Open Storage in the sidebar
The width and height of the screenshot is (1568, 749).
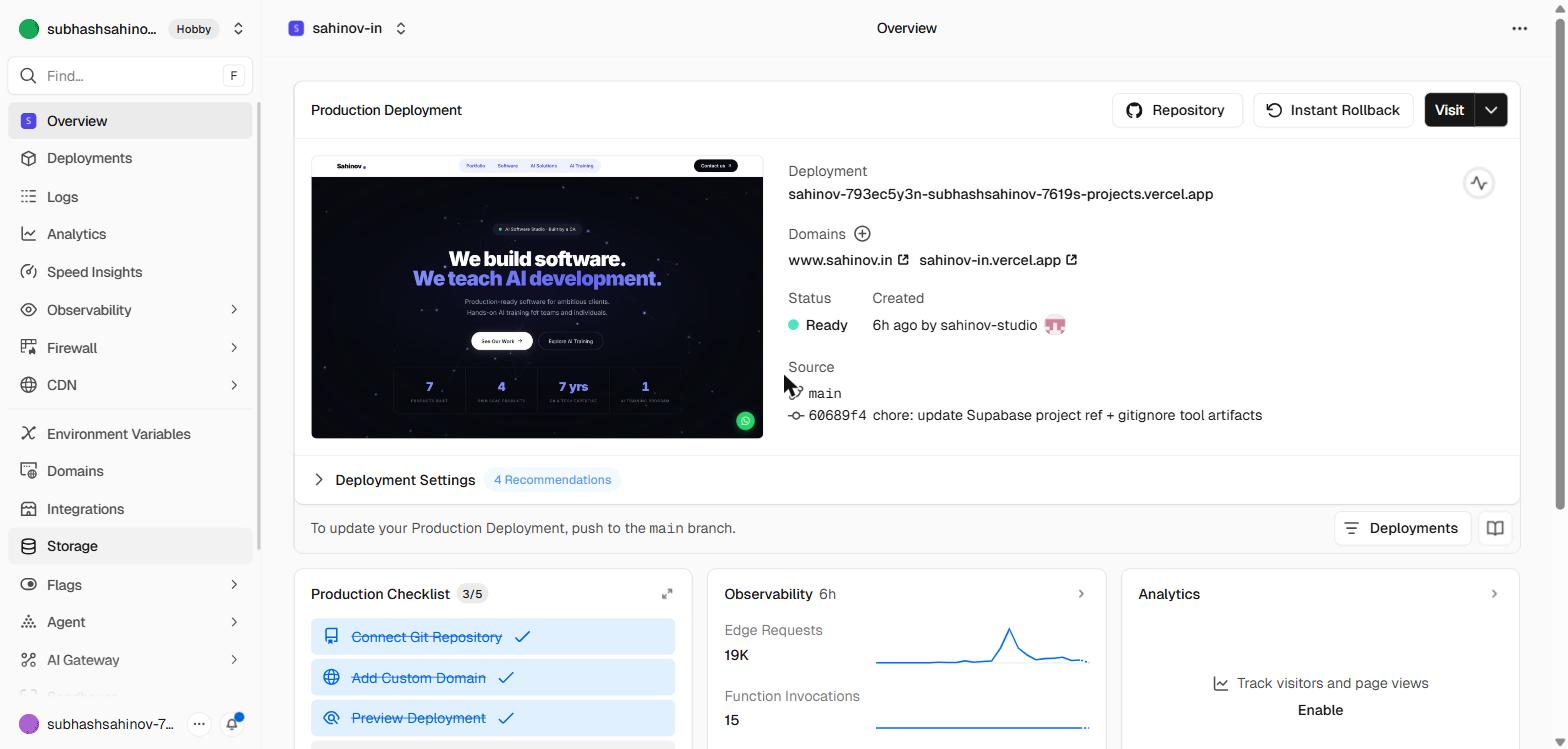click(x=130, y=546)
